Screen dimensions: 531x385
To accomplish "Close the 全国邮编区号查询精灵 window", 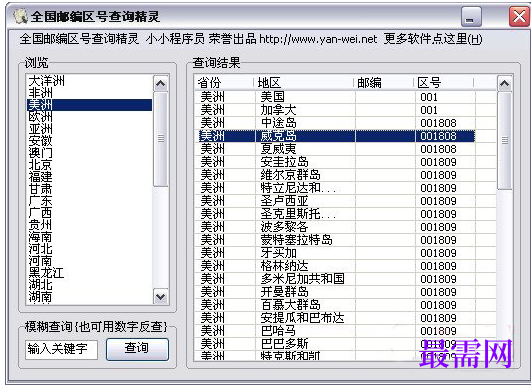I will coord(519,16).
